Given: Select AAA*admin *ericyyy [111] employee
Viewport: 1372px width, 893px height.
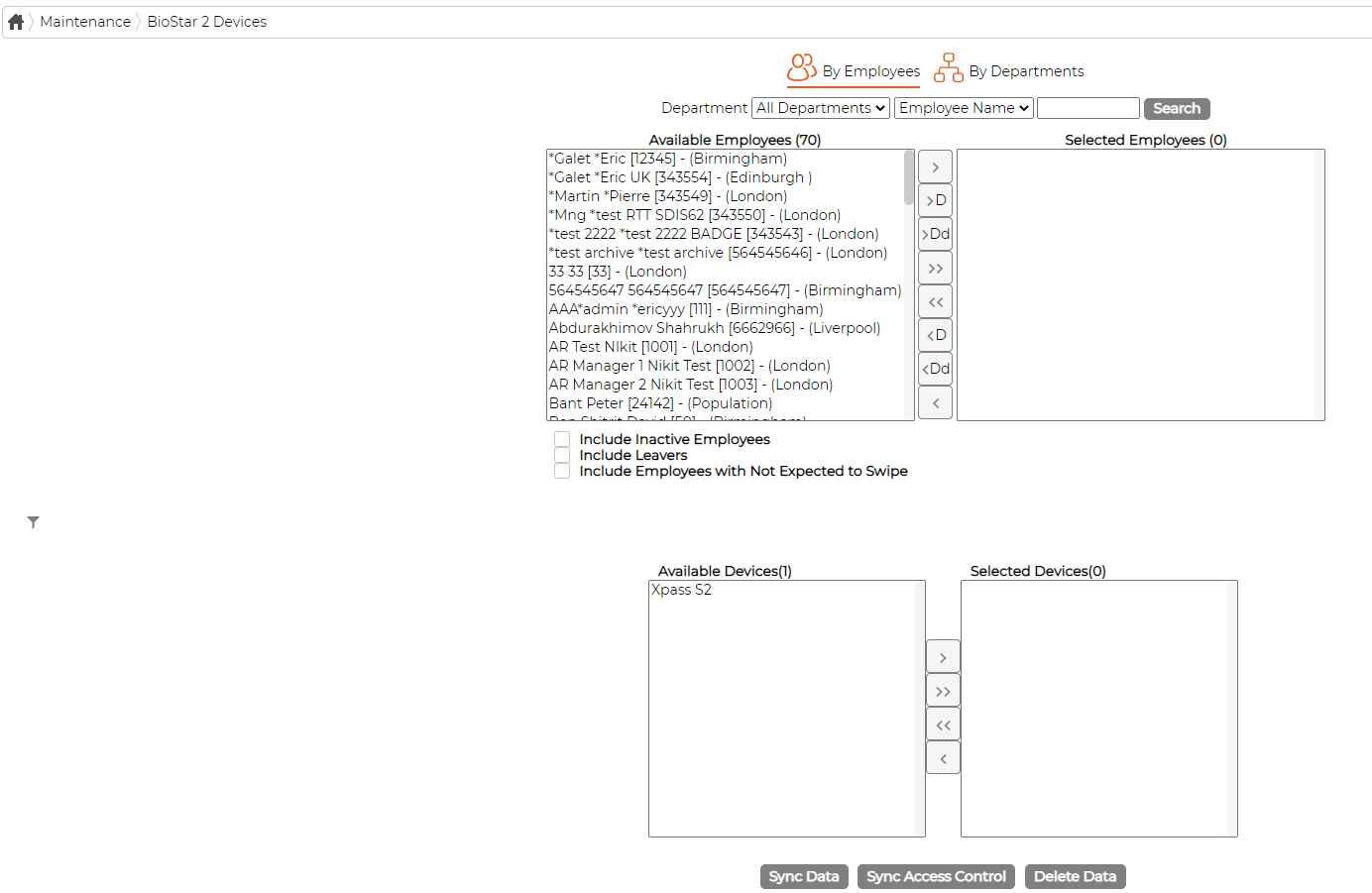Looking at the screenshot, I should coord(726,309).
